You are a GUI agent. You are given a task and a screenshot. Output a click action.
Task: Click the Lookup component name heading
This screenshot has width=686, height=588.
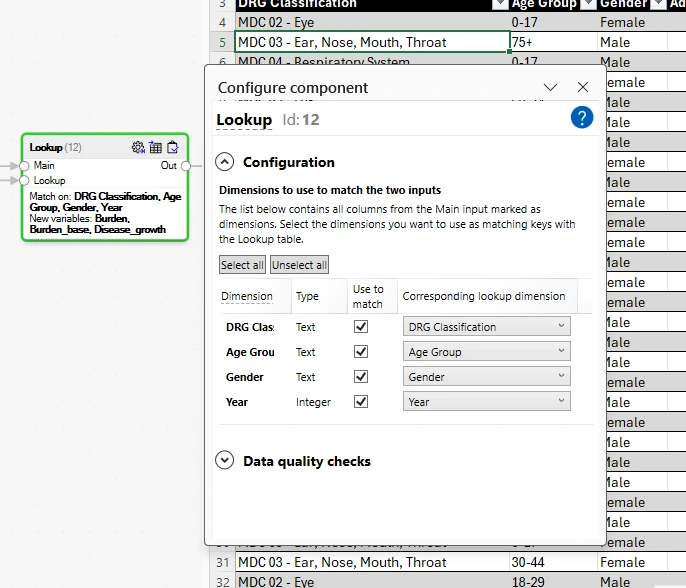click(x=244, y=119)
